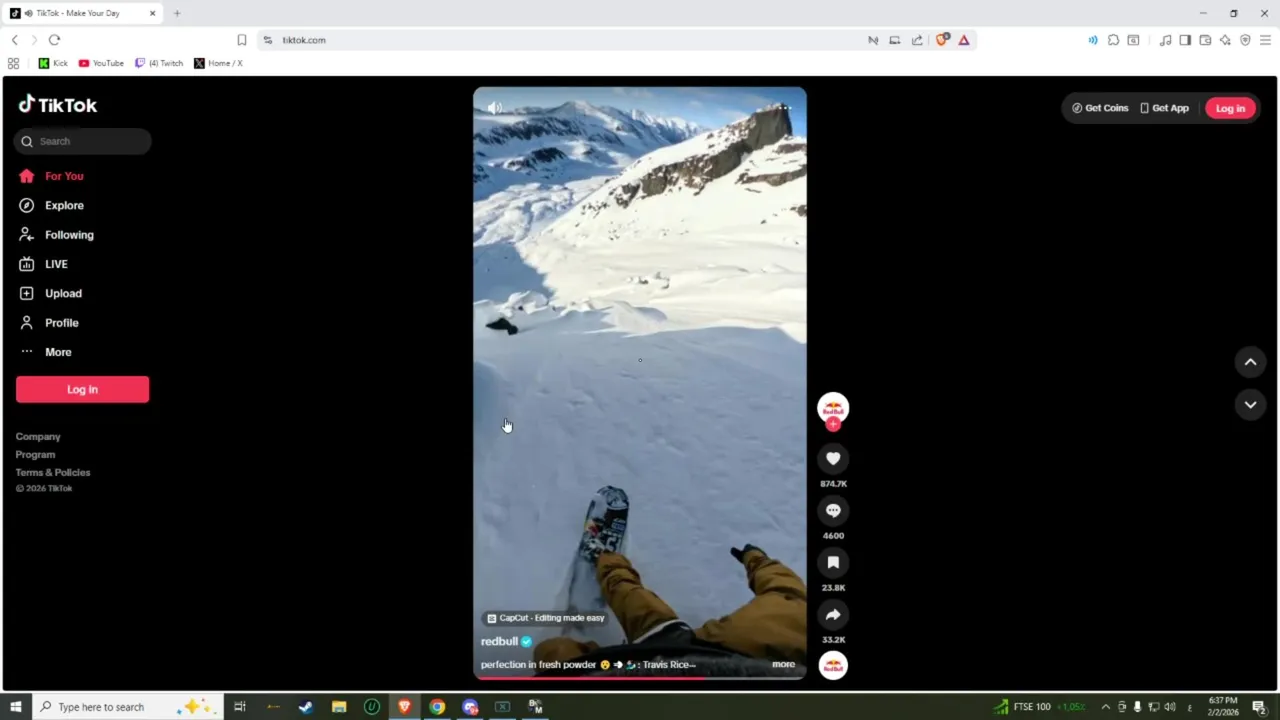Expand the caption with 'more'
This screenshot has height=720, width=1280.
(783, 664)
